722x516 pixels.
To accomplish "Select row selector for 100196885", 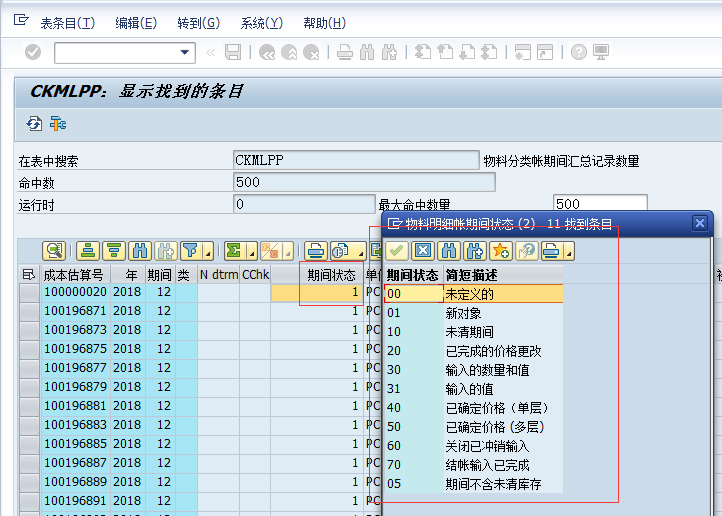I will (x=29, y=444).
